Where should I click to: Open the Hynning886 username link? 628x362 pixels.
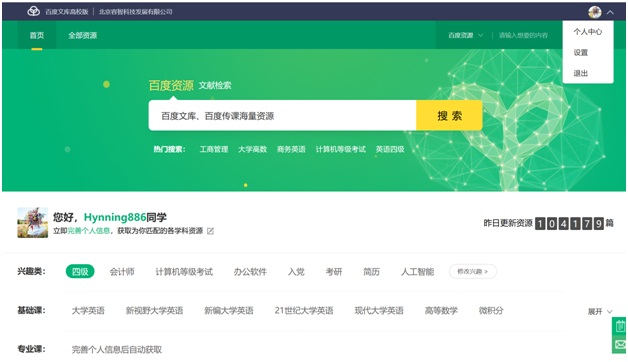point(115,217)
